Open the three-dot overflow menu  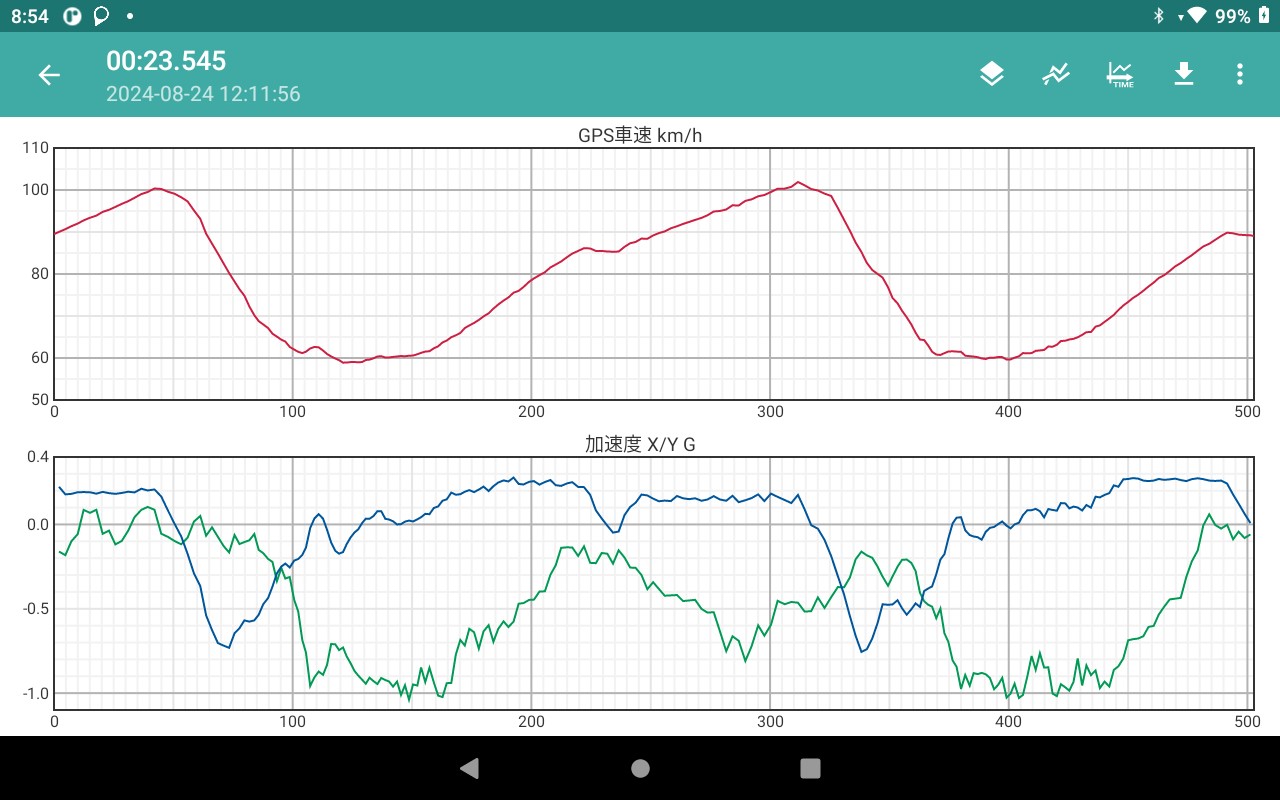tap(1240, 74)
